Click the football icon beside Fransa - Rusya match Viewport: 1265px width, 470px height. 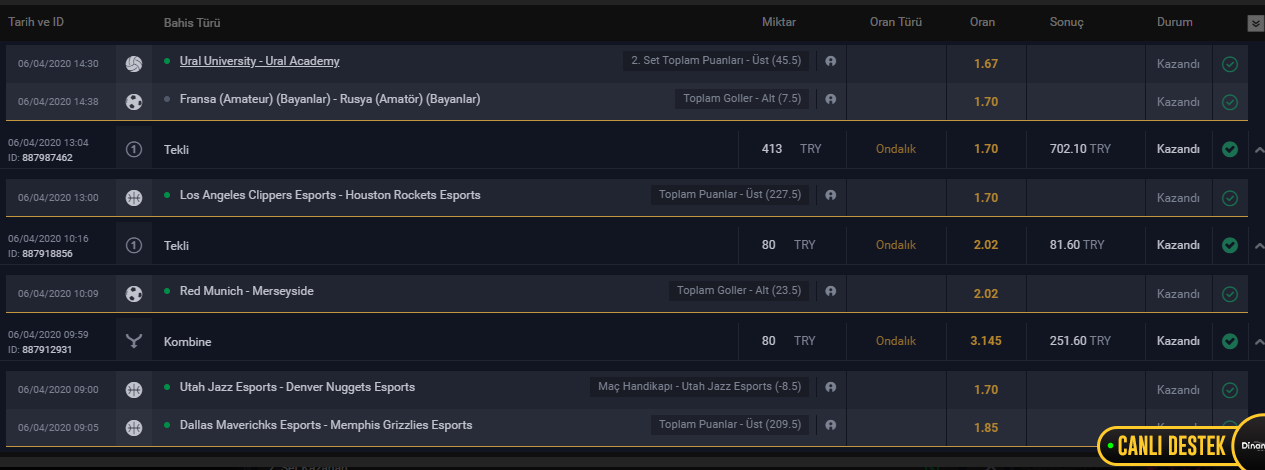pyautogui.click(x=134, y=101)
